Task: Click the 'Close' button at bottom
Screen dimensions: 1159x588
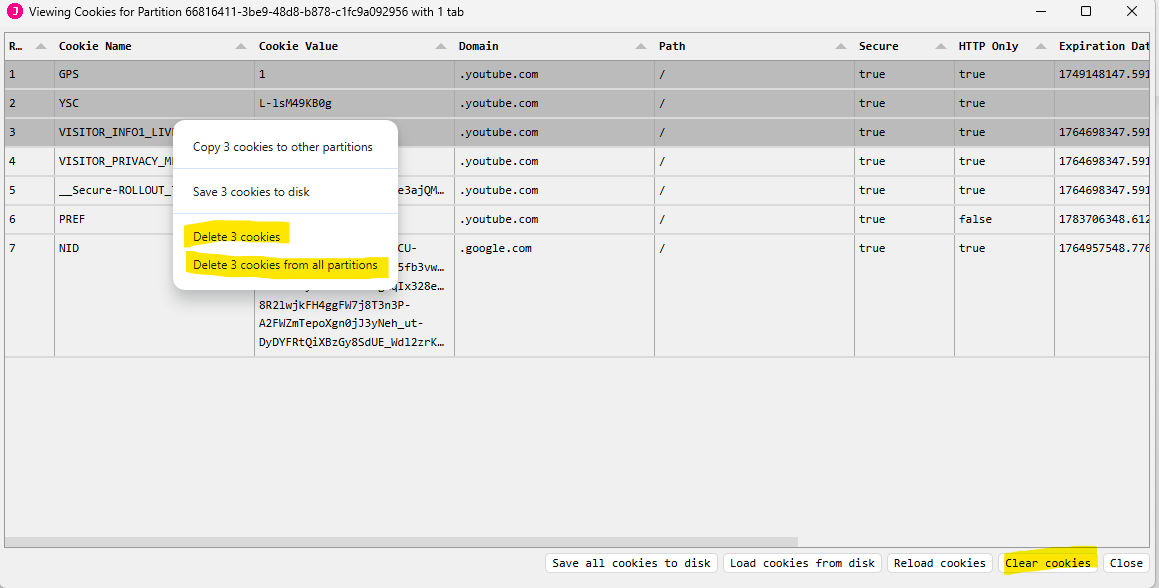Action: [x=1126, y=563]
